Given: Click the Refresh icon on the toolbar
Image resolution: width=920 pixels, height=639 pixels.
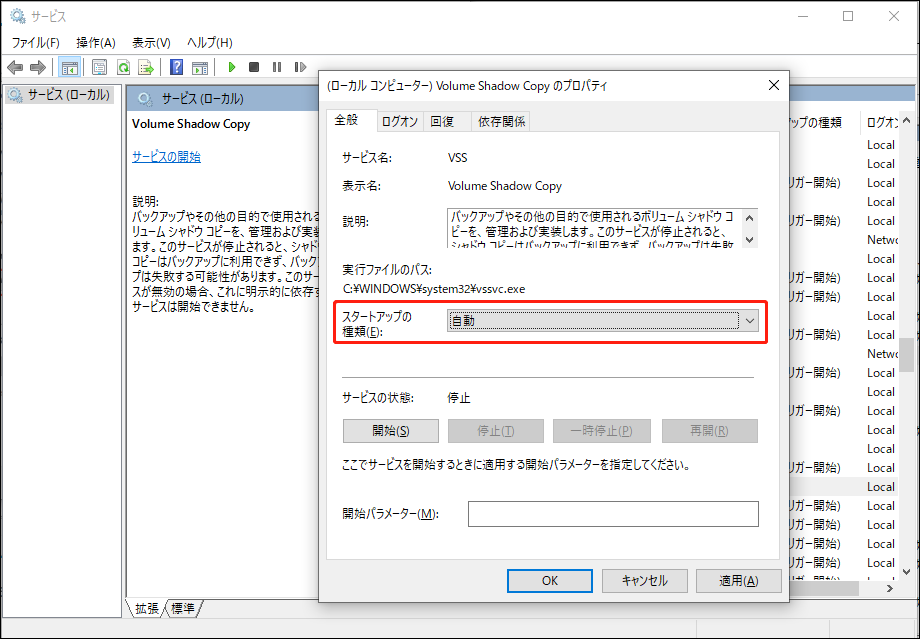Looking at the screenshot, I should [x=122, y=67].
